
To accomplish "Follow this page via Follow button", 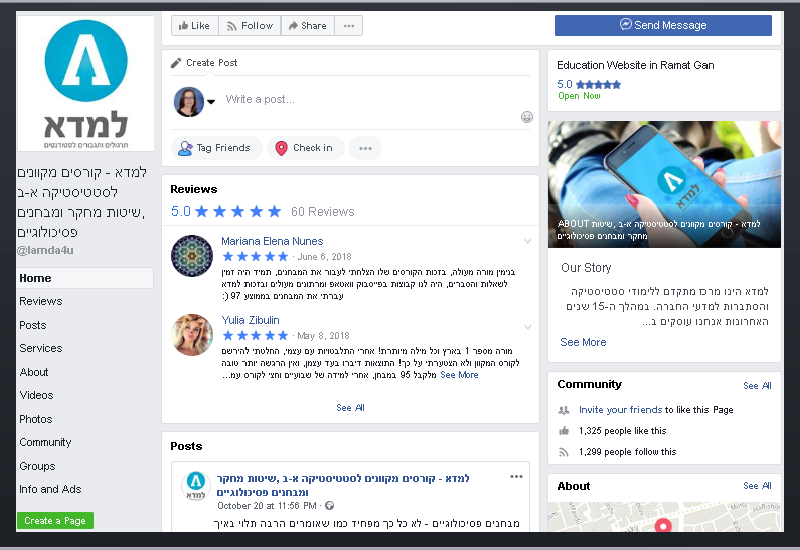I will click(x=249, y=26).
